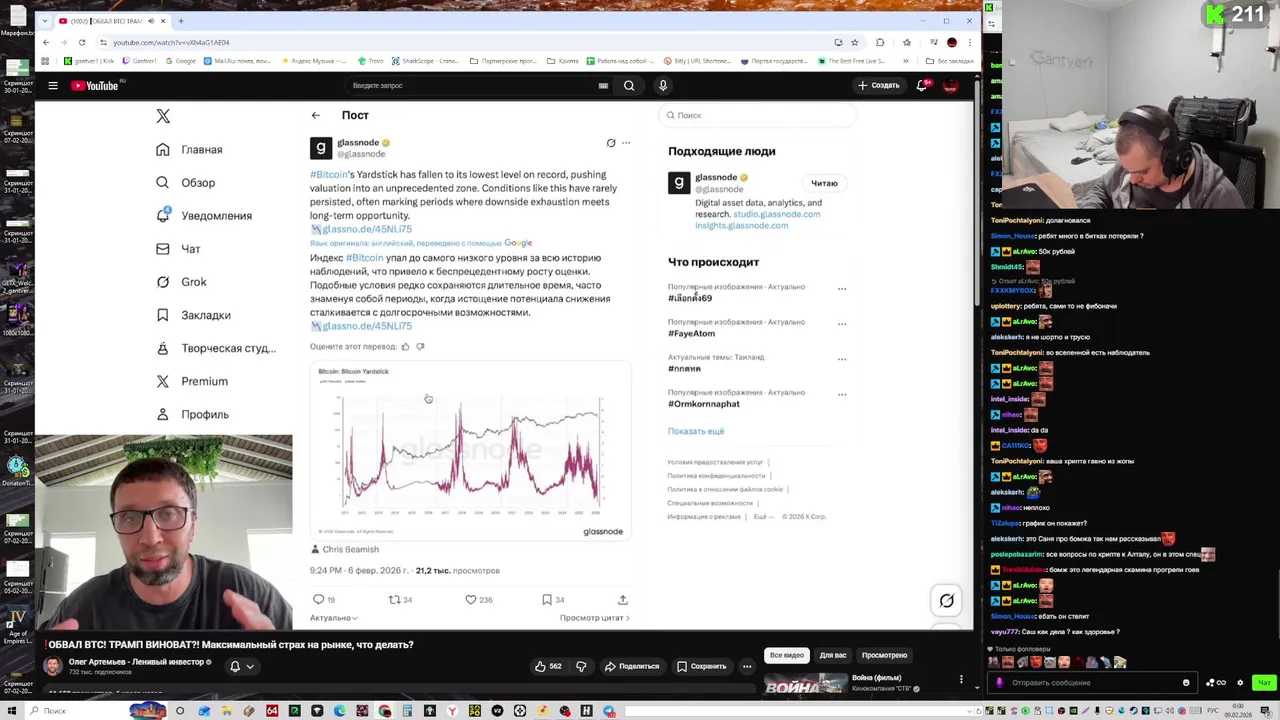Screen dimensions: 1280x720
Task: Focus the X Поиск search field
Action: click(758, 116)
